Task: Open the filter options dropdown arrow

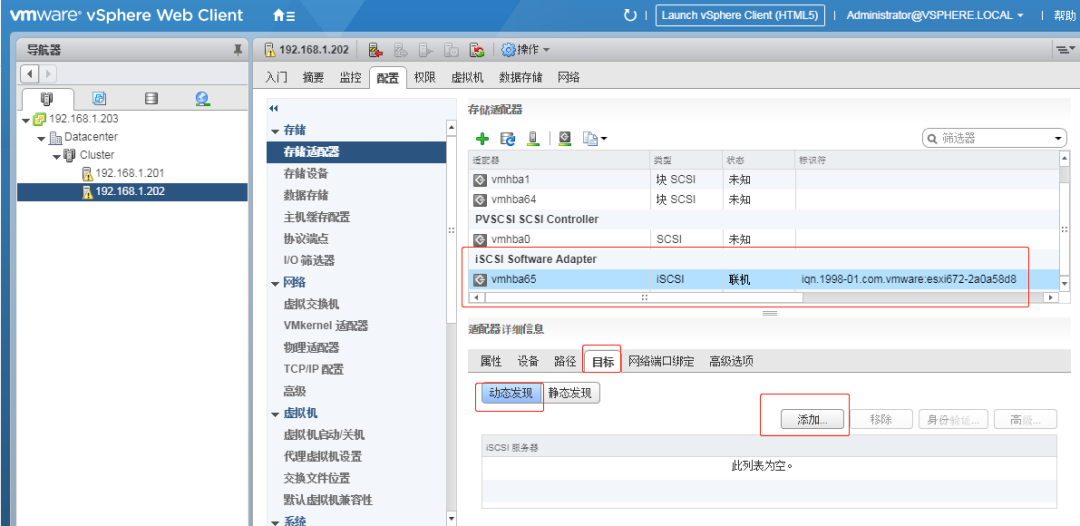Action: tap(1058, 138)
